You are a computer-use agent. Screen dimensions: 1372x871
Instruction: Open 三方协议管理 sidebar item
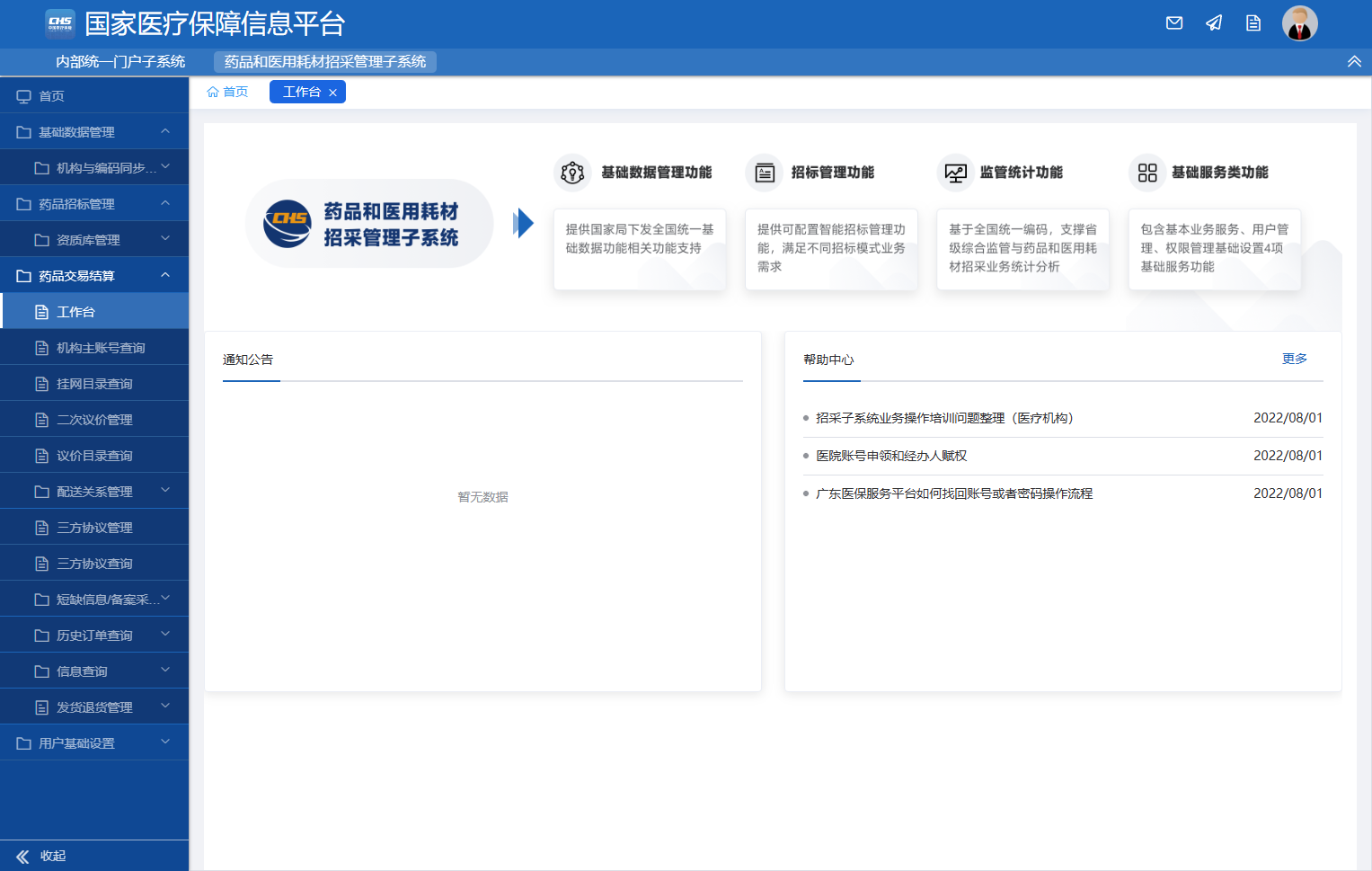(x=94, y=528)
